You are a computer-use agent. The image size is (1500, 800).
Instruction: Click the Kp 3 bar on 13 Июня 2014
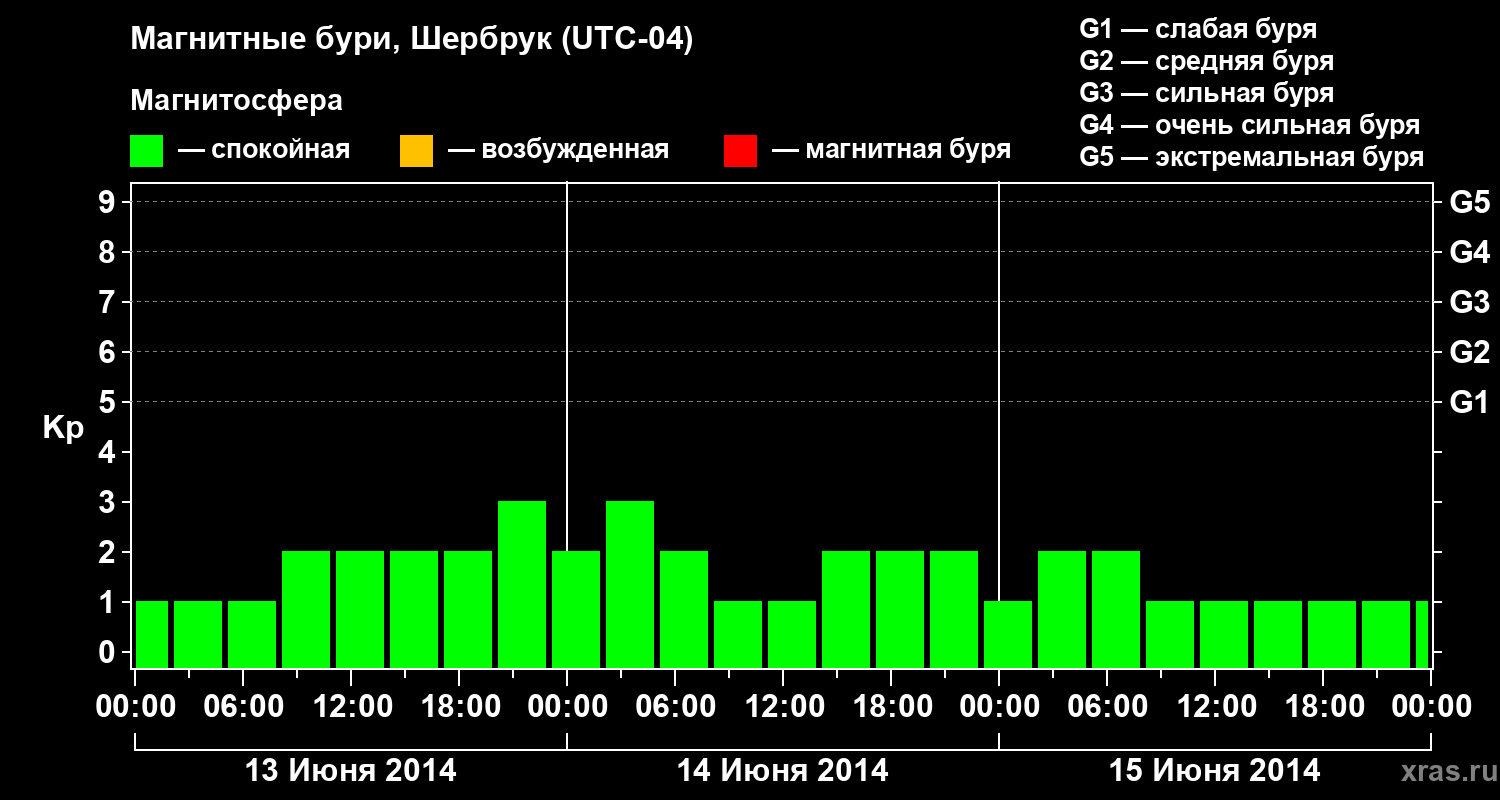pyautogui.click(x=522, y=584)
